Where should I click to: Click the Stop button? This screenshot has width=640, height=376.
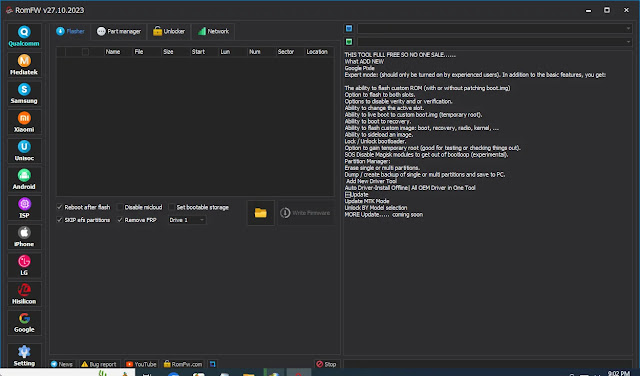tap(326, 364)
